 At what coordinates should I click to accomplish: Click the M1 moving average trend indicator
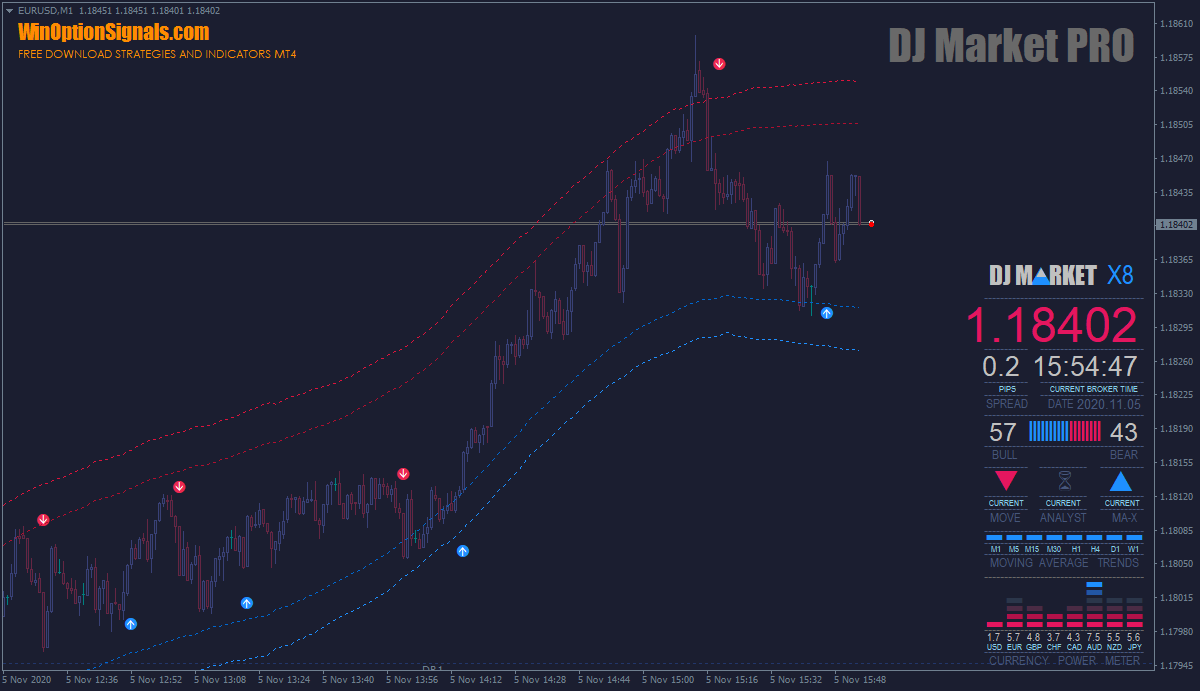(995, 538)
